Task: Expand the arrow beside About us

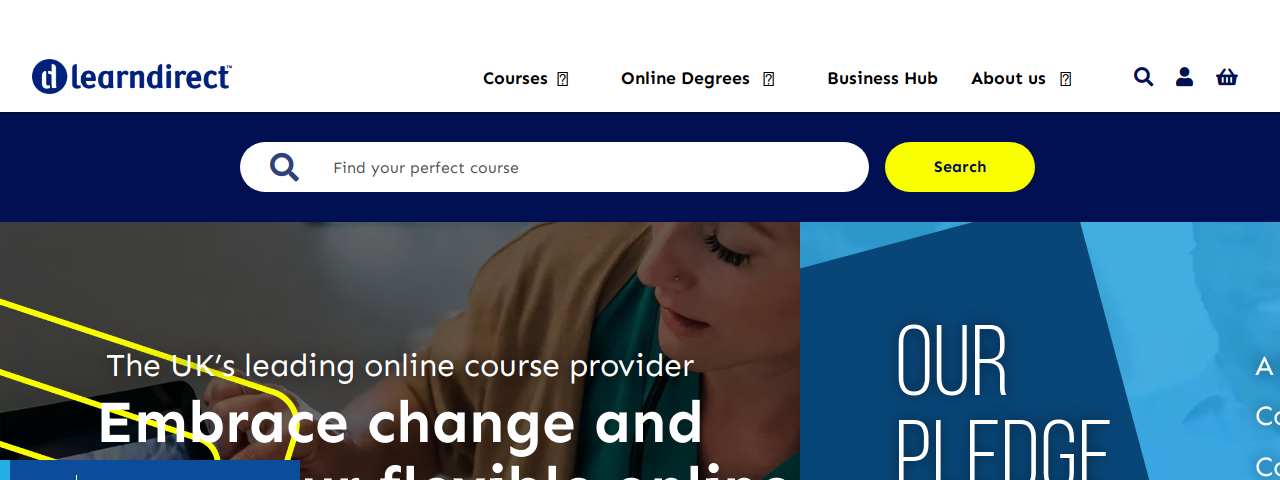Action: tap(1066, 79)
